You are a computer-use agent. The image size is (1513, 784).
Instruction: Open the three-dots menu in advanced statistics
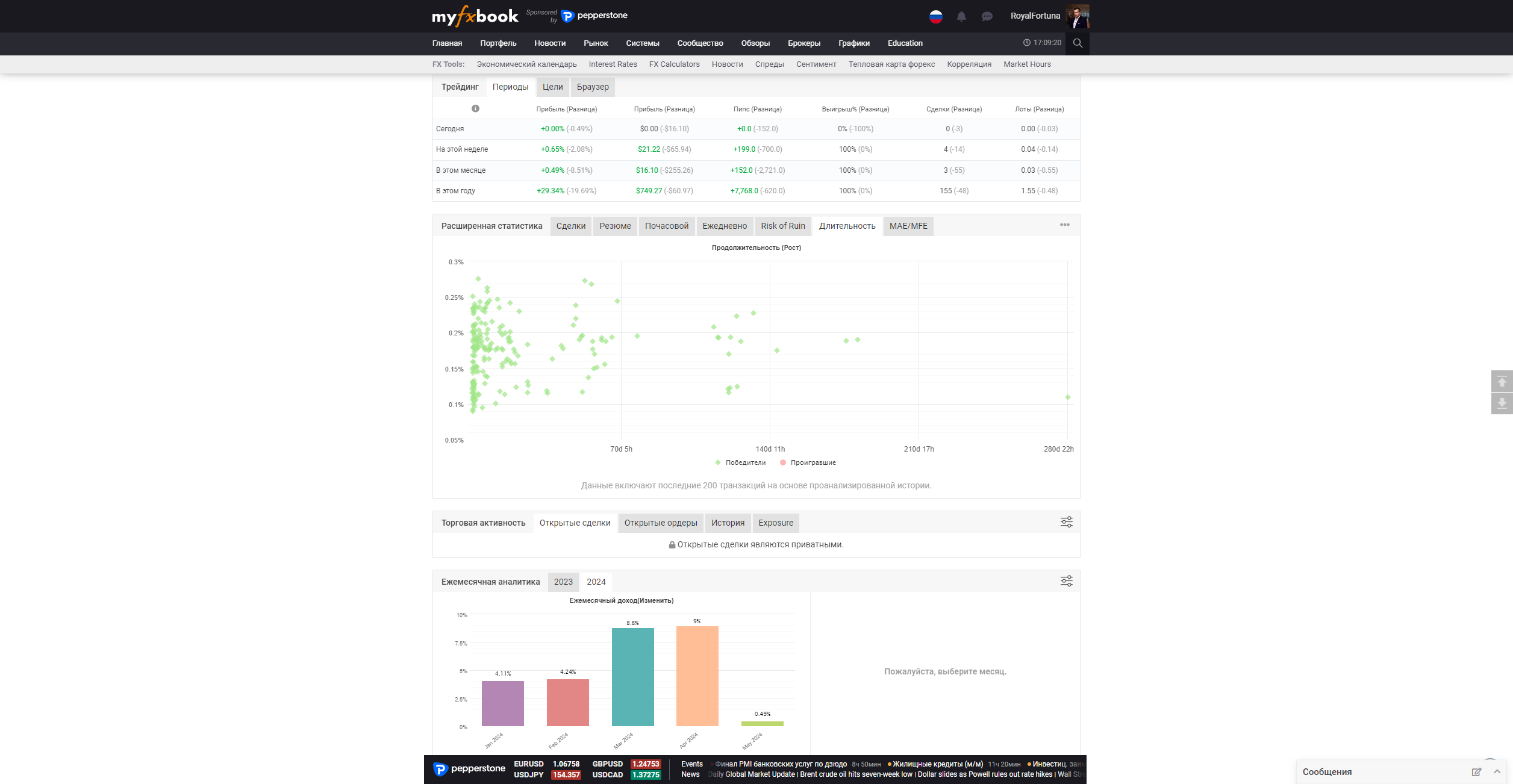[x=1064, y=225]
